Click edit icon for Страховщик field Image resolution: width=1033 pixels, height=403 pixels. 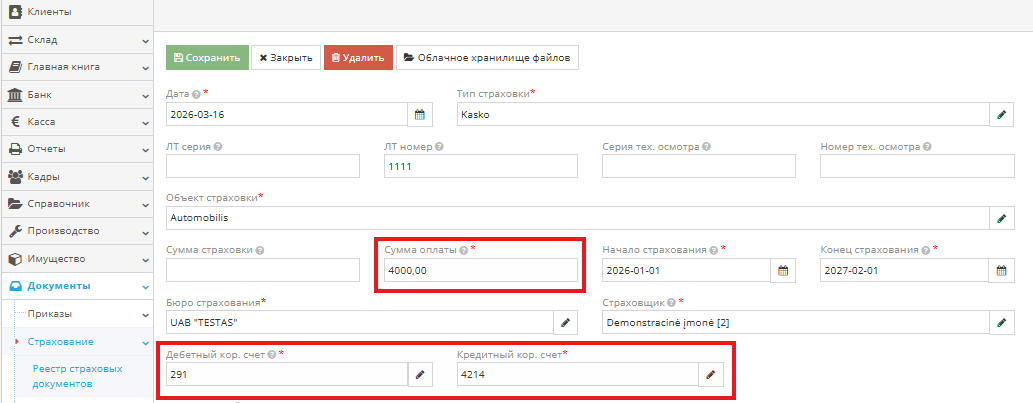pos(1002,322)
